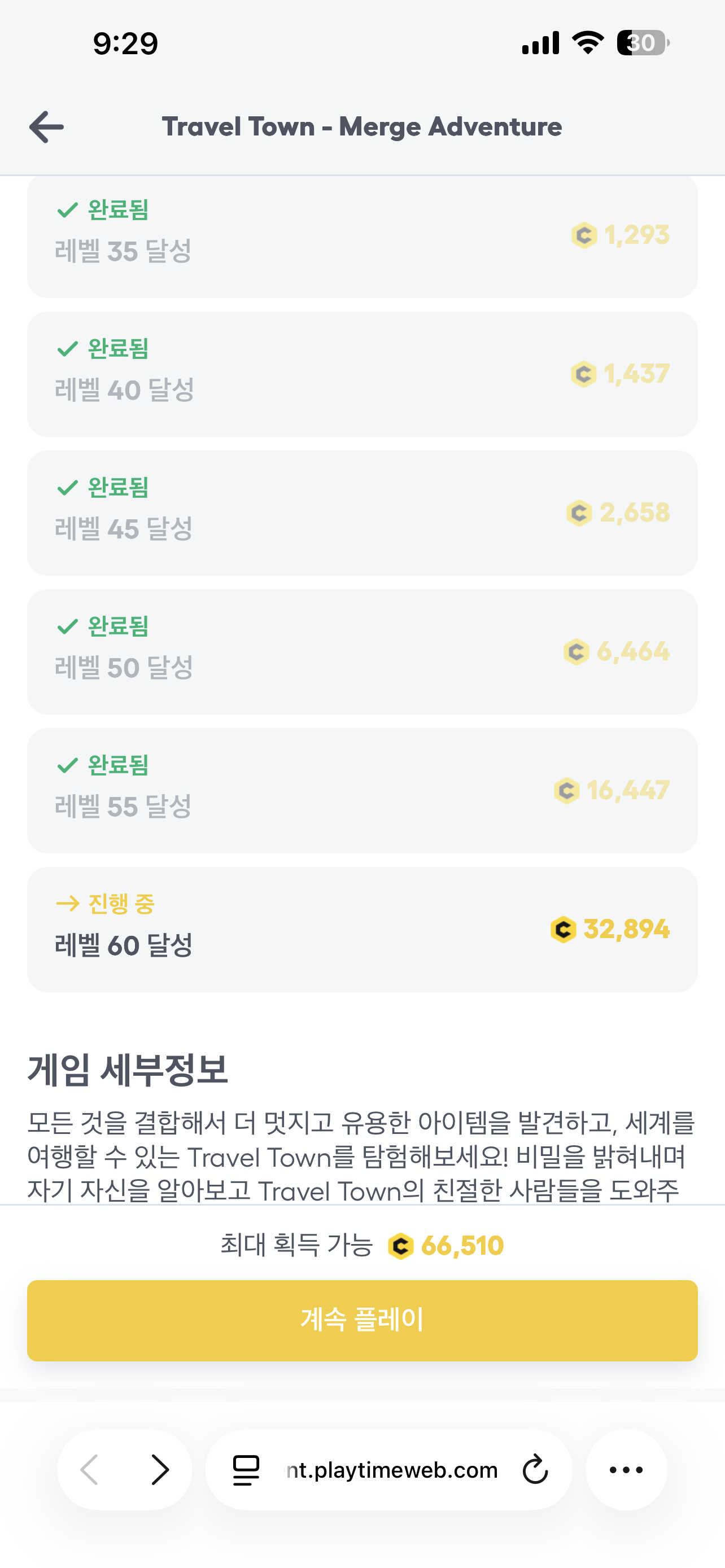Image resolution: width=725 pixels, height=1568 pixels.
Task: Tap green checkmark on 레벨 35 달성
Action: pos(67,210)
